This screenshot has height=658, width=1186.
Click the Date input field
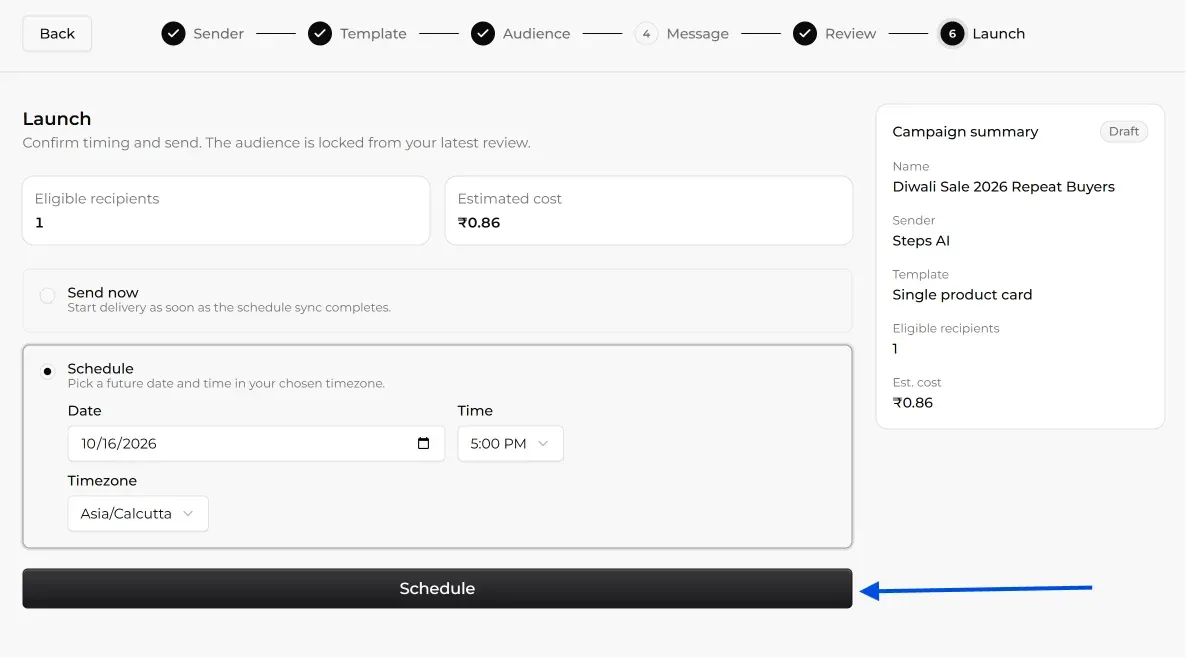[x=256, y=444]
